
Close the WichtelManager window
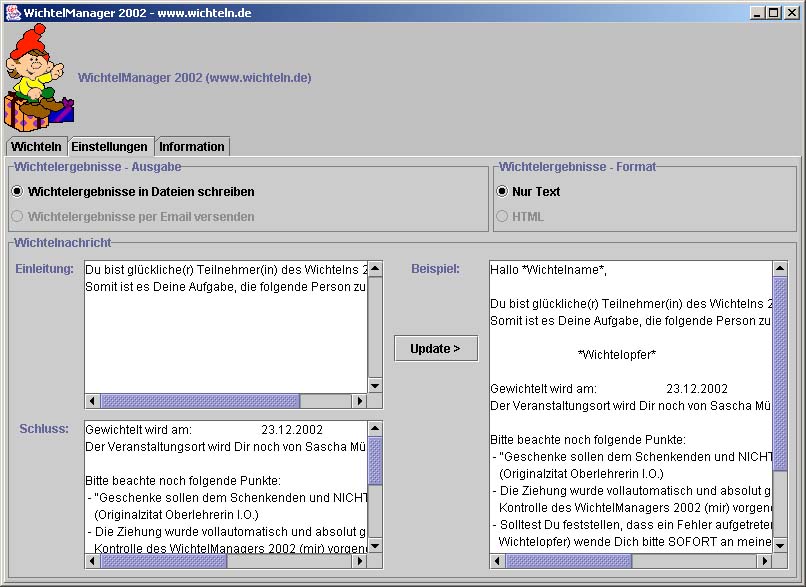(x=792, y=13)
